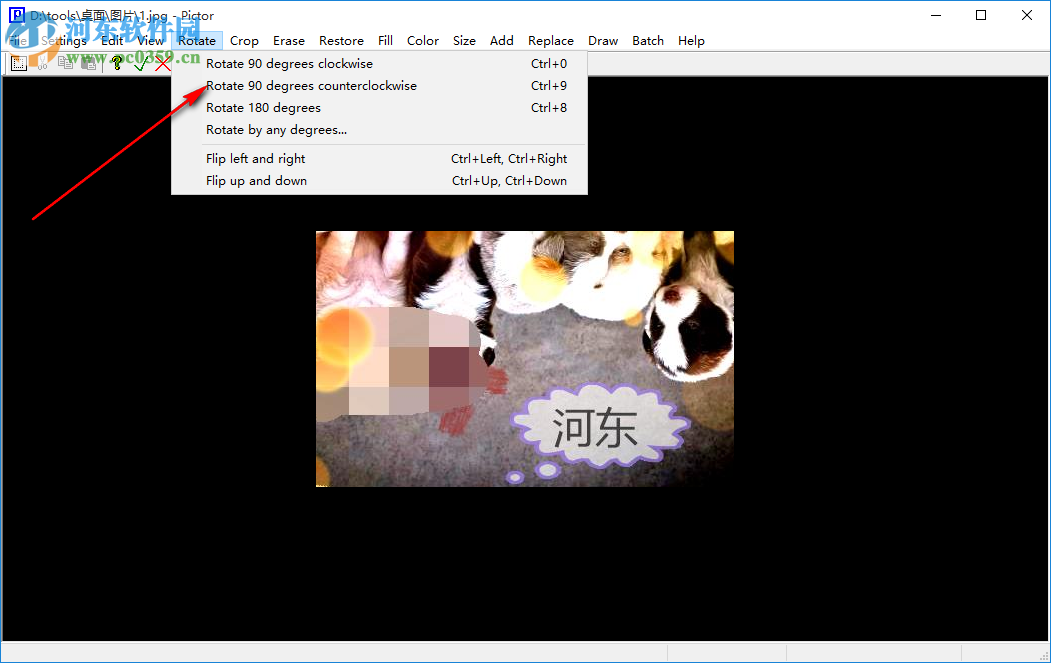Open Help via the question mark icon

117,62
